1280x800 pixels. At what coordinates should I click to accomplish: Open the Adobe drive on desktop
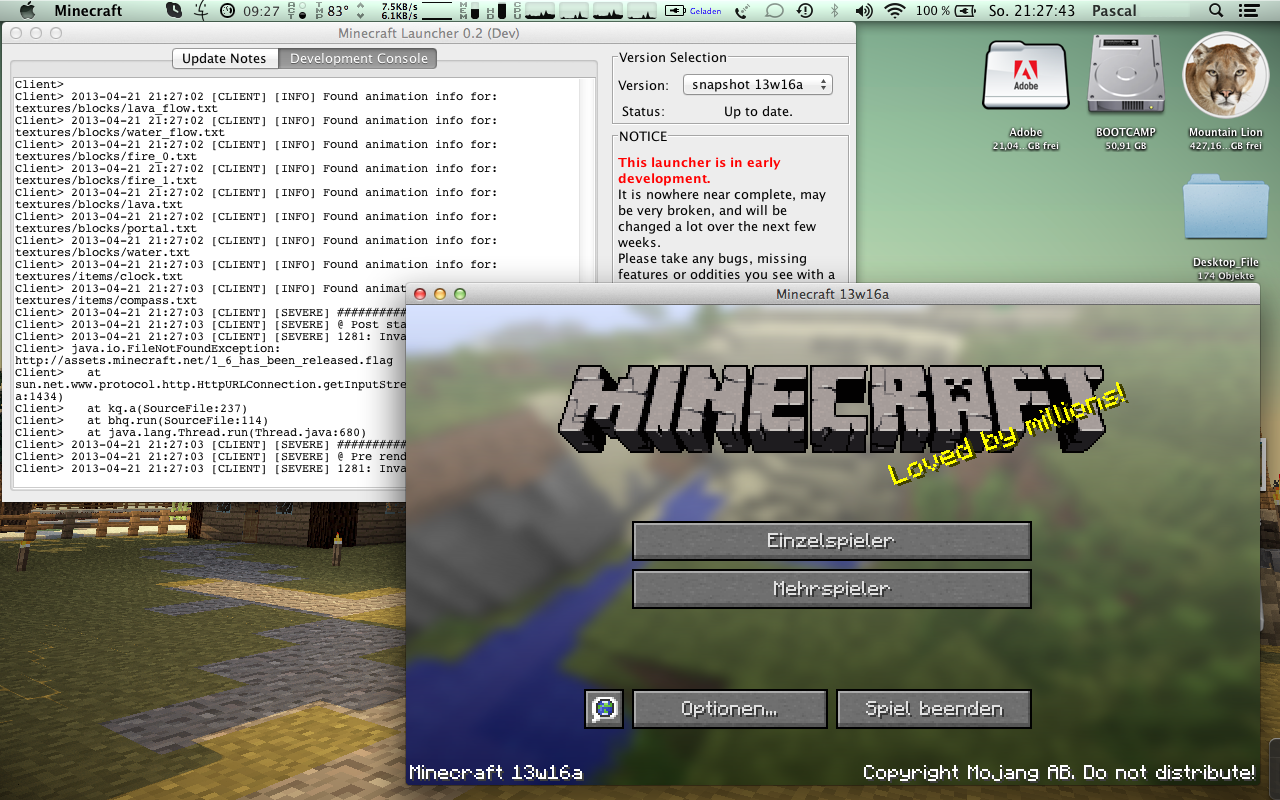1025,76
